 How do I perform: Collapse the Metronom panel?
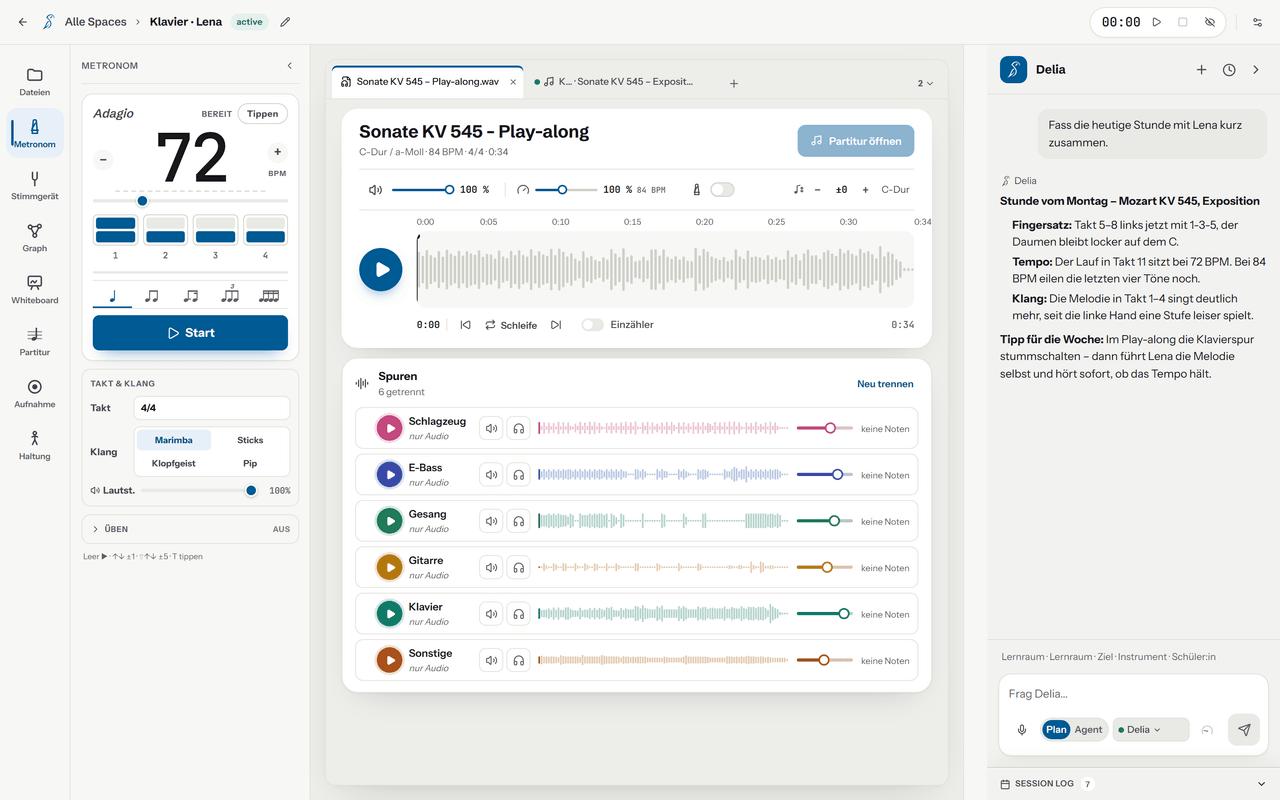tap(290, 66)
